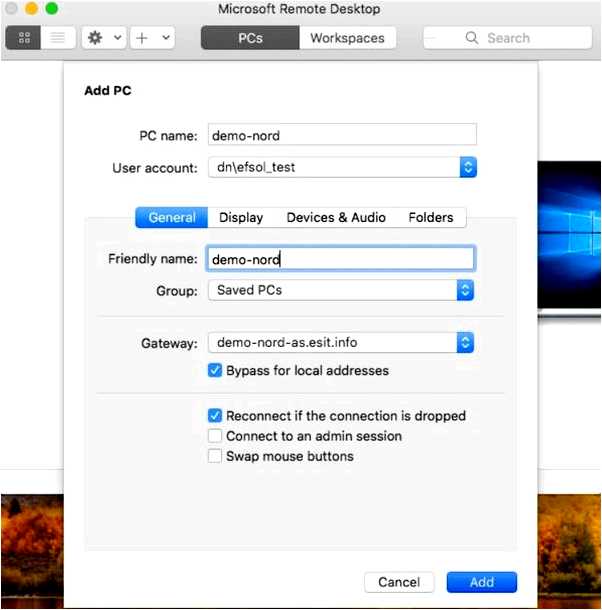This screenshot has height=610, width=602.
Task: Open the User account dropdown
Action: tap(342, 167)
